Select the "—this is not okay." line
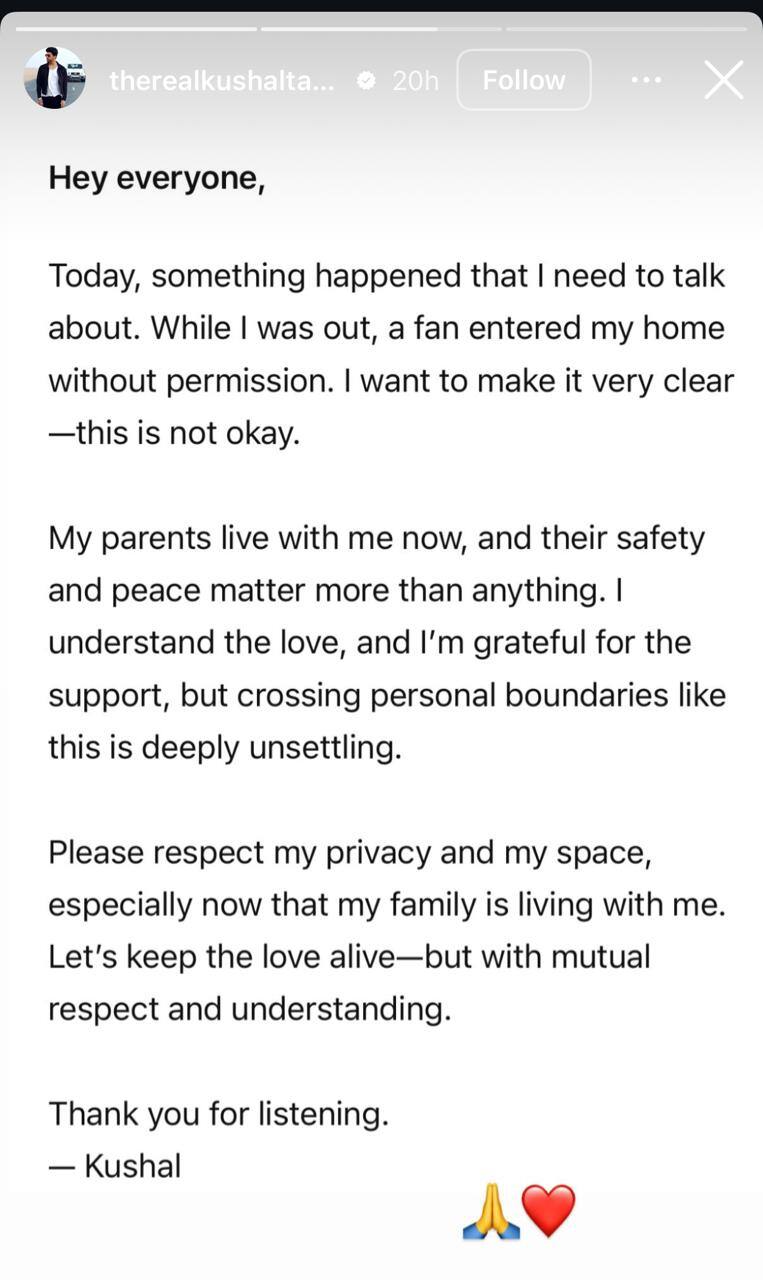This screenshot has height=1280, width=763. point(174,435)
